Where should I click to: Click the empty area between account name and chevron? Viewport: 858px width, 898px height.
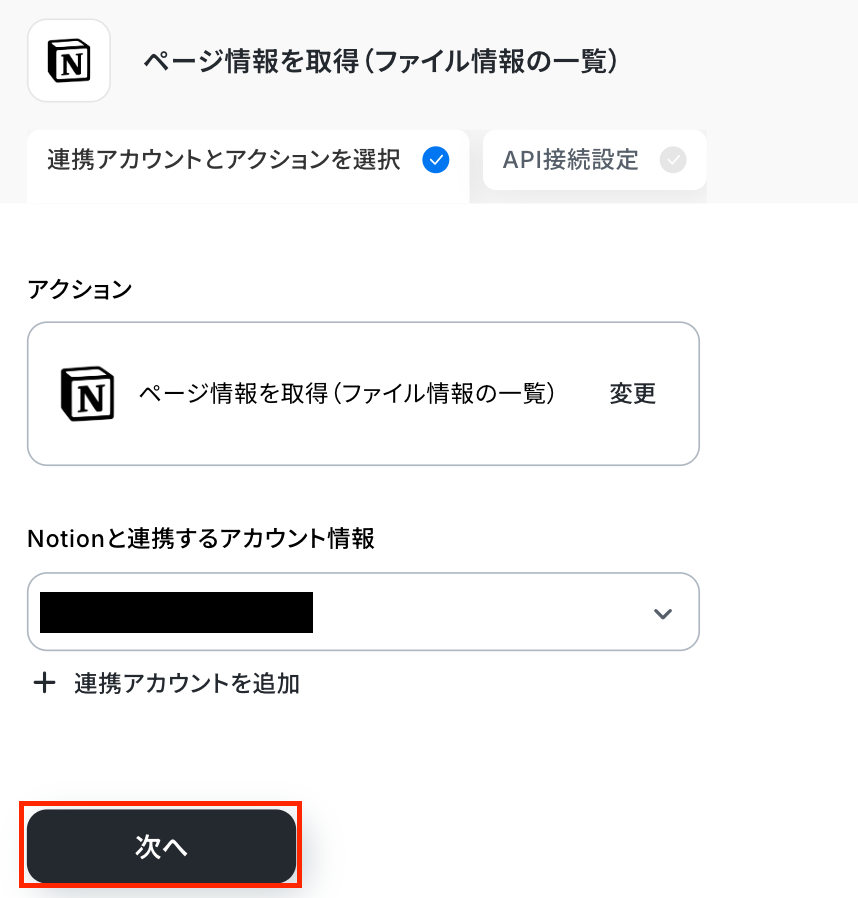pyautogui.click(x=480, y=612)
